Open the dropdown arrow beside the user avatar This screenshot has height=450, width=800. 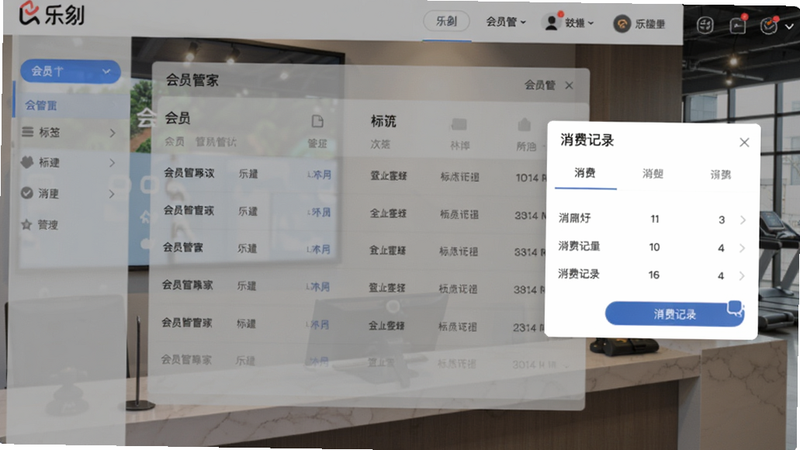[591, 23]
